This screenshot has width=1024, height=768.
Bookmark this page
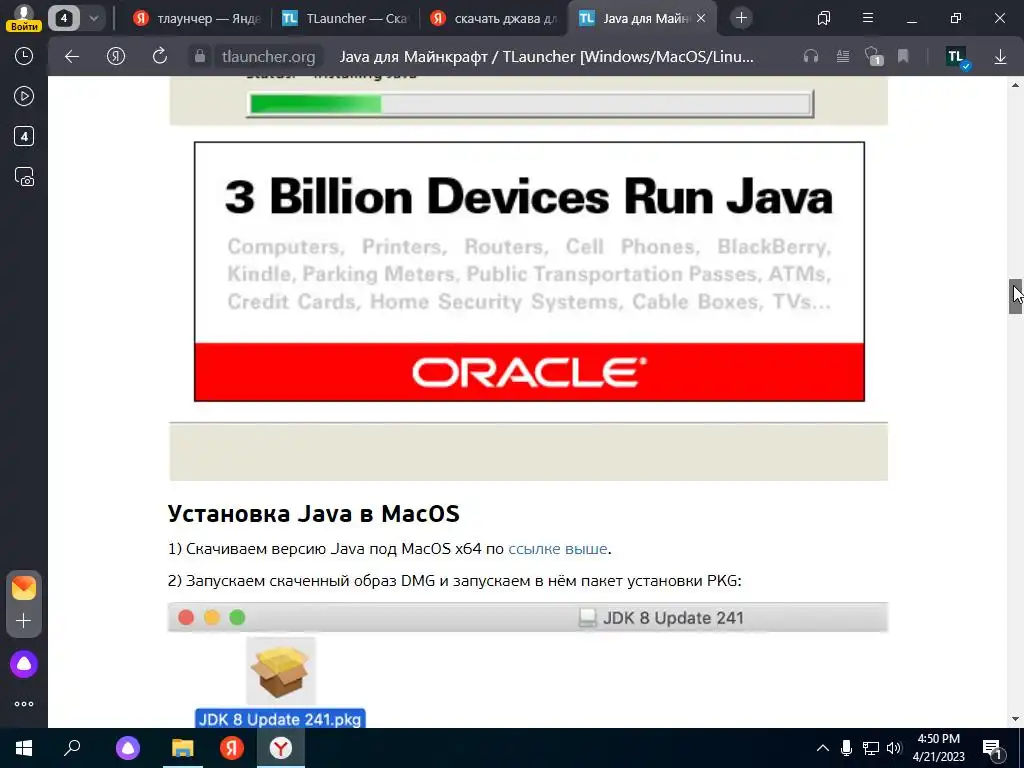(903, 57)
